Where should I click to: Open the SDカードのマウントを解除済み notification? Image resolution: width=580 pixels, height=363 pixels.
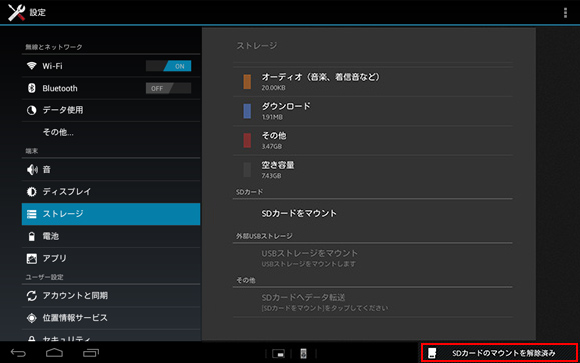pos(499,353)
